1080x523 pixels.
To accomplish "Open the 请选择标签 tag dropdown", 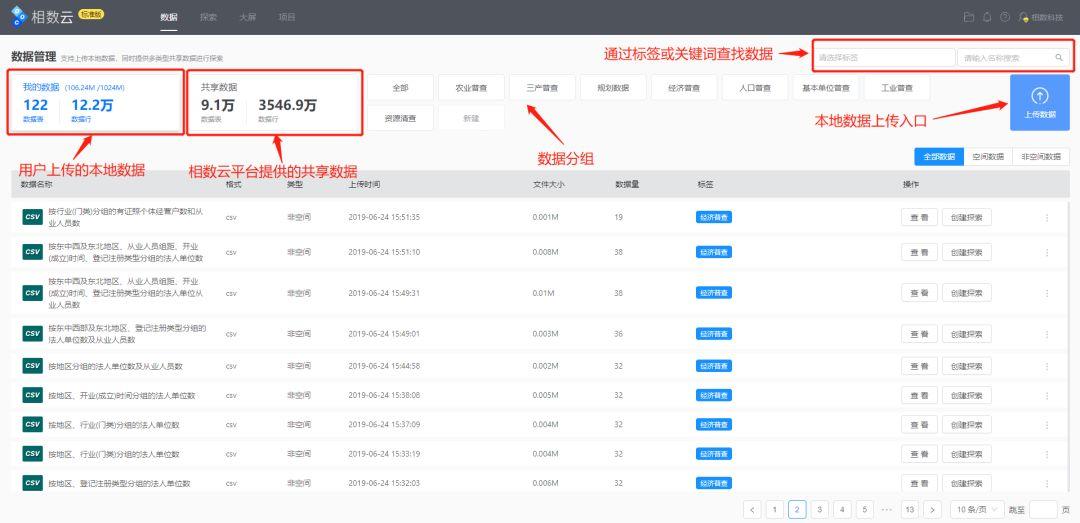I will pos(884,58).
